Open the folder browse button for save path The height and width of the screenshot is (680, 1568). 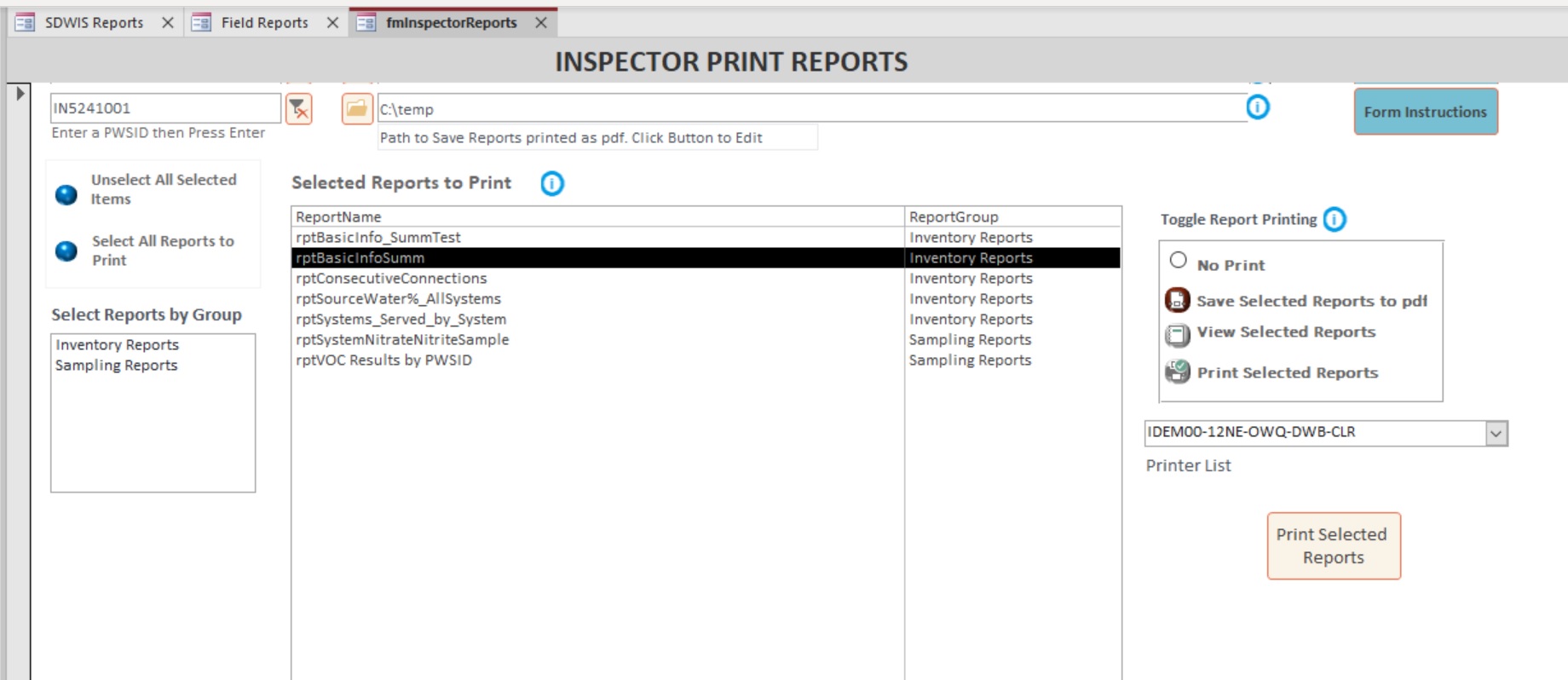coord(357,109)
